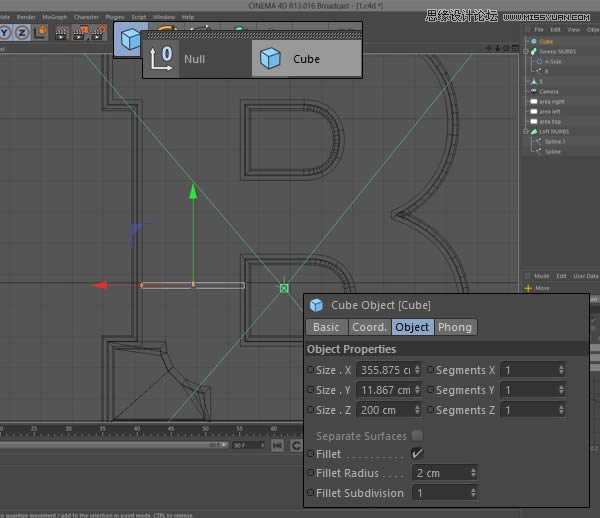Click the Fillet Radius spinner arrows
600x518 pixels.
(x=472, y=473)
